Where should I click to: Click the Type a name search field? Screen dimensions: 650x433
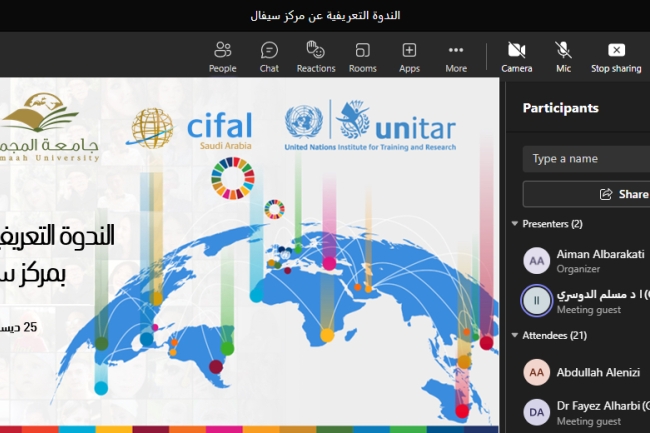(586, 159)
